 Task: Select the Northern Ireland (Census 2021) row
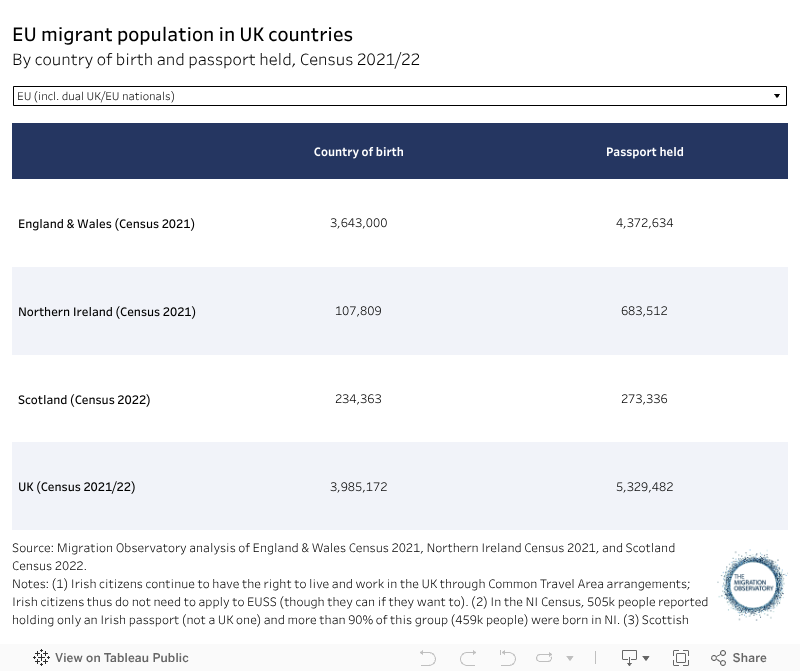tap(107, 311)
